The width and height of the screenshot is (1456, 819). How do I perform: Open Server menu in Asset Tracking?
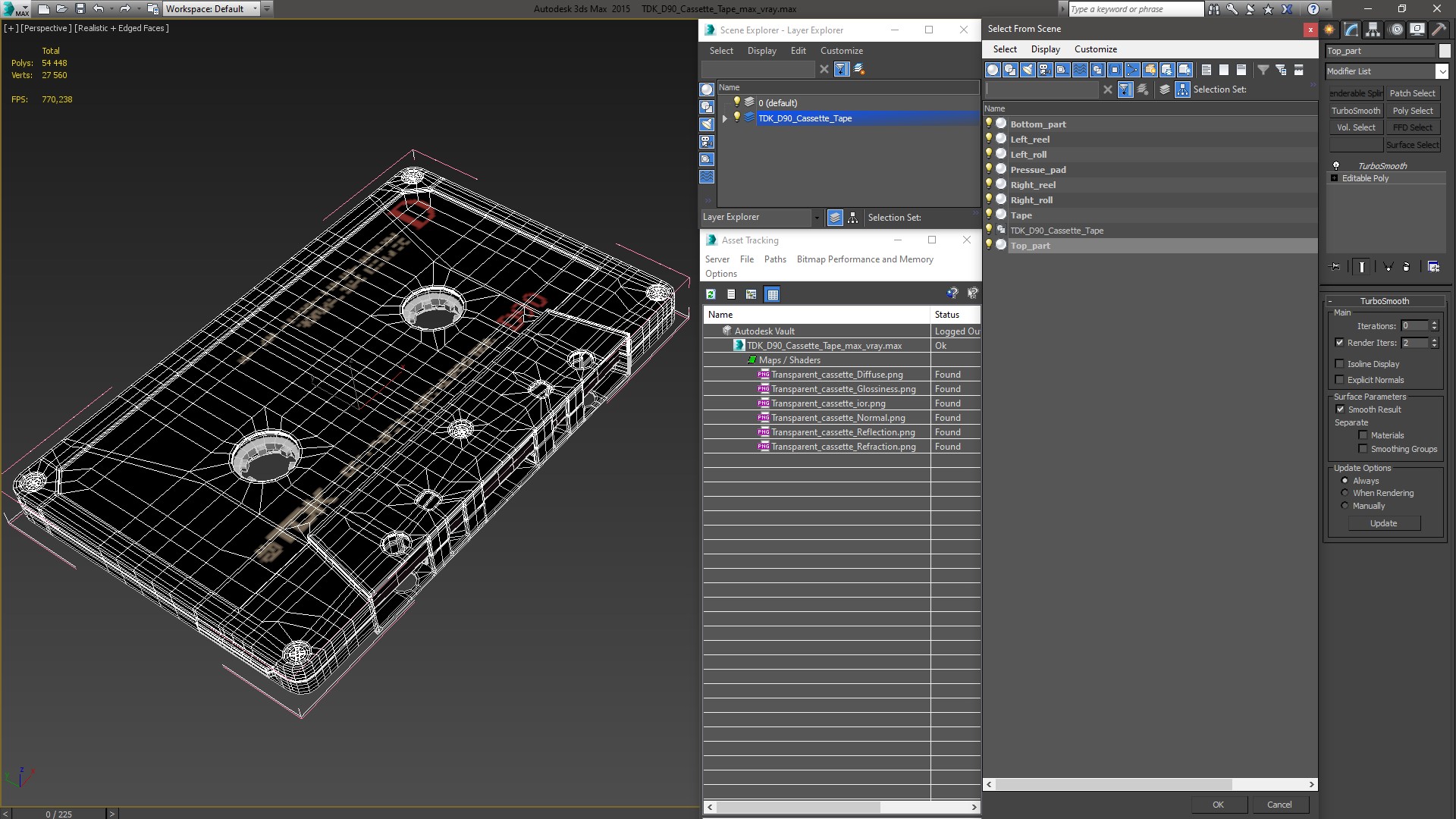pos(717,259)
